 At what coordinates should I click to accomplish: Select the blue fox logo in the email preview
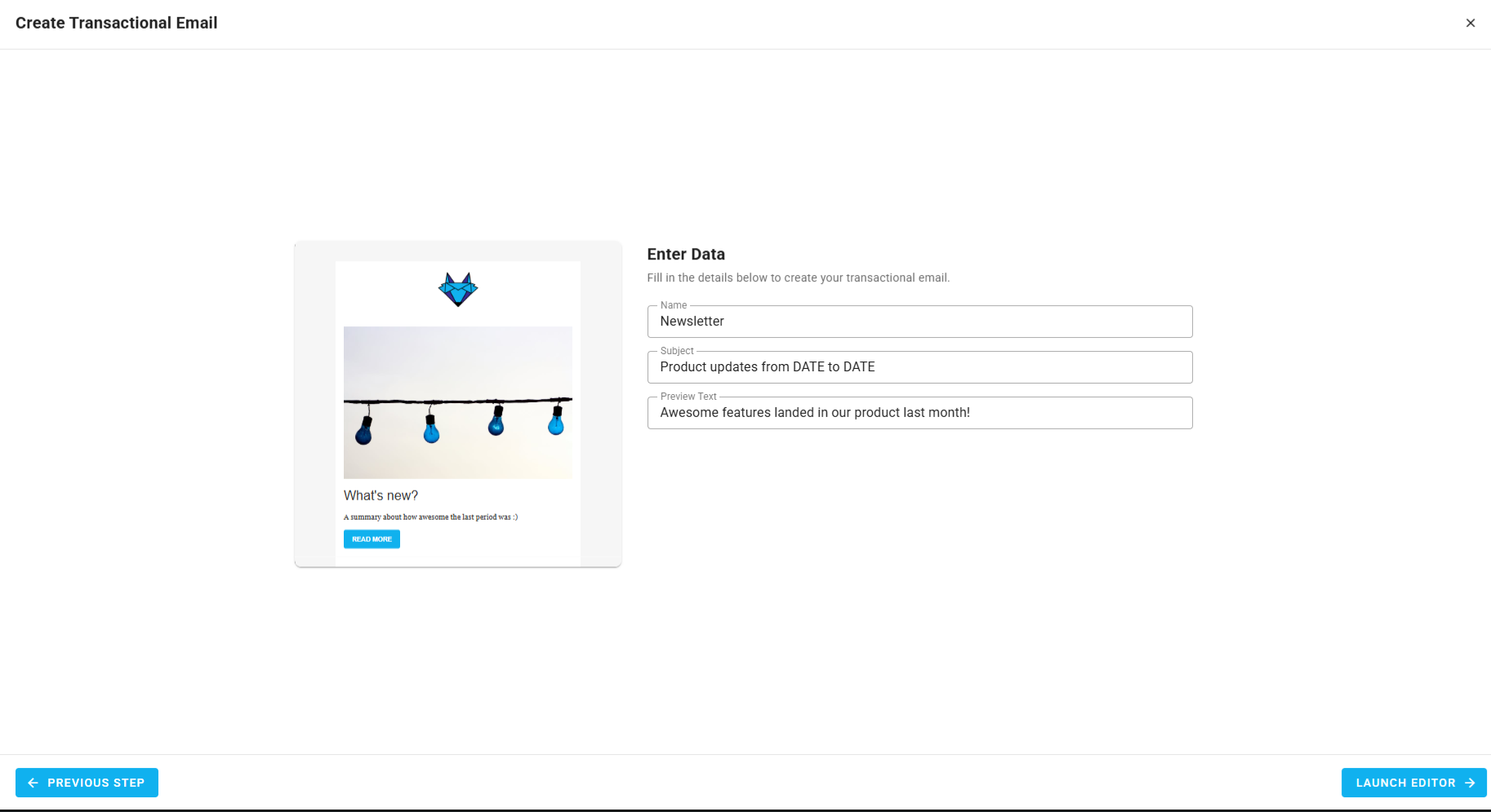click(x=457, y=289)
